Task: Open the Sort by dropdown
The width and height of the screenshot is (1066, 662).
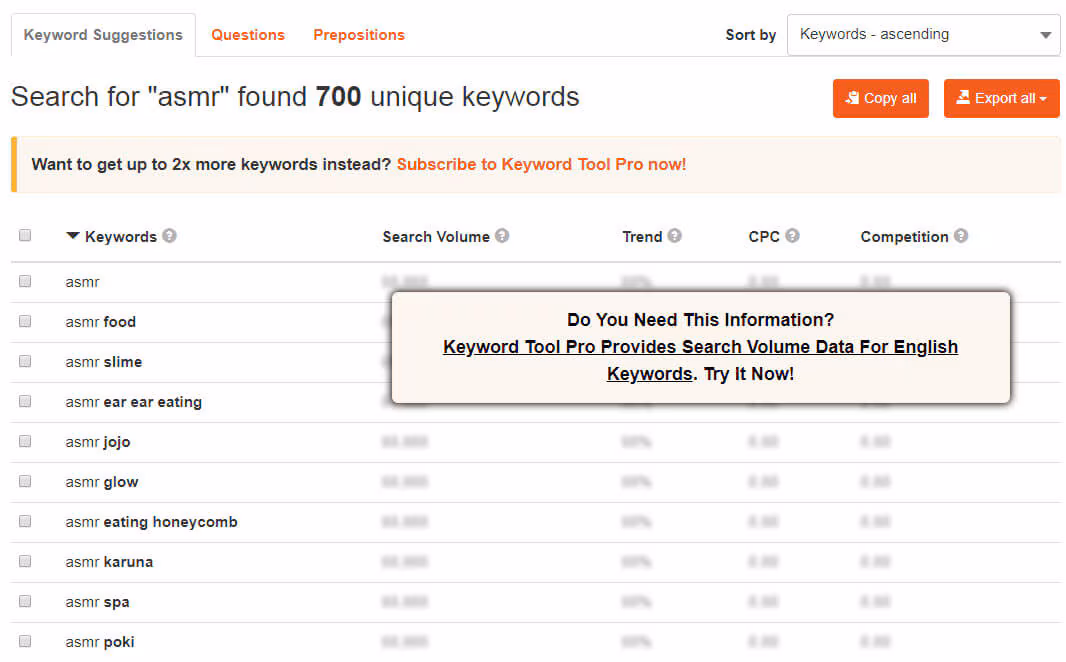Action: click(x=923, y=35)
